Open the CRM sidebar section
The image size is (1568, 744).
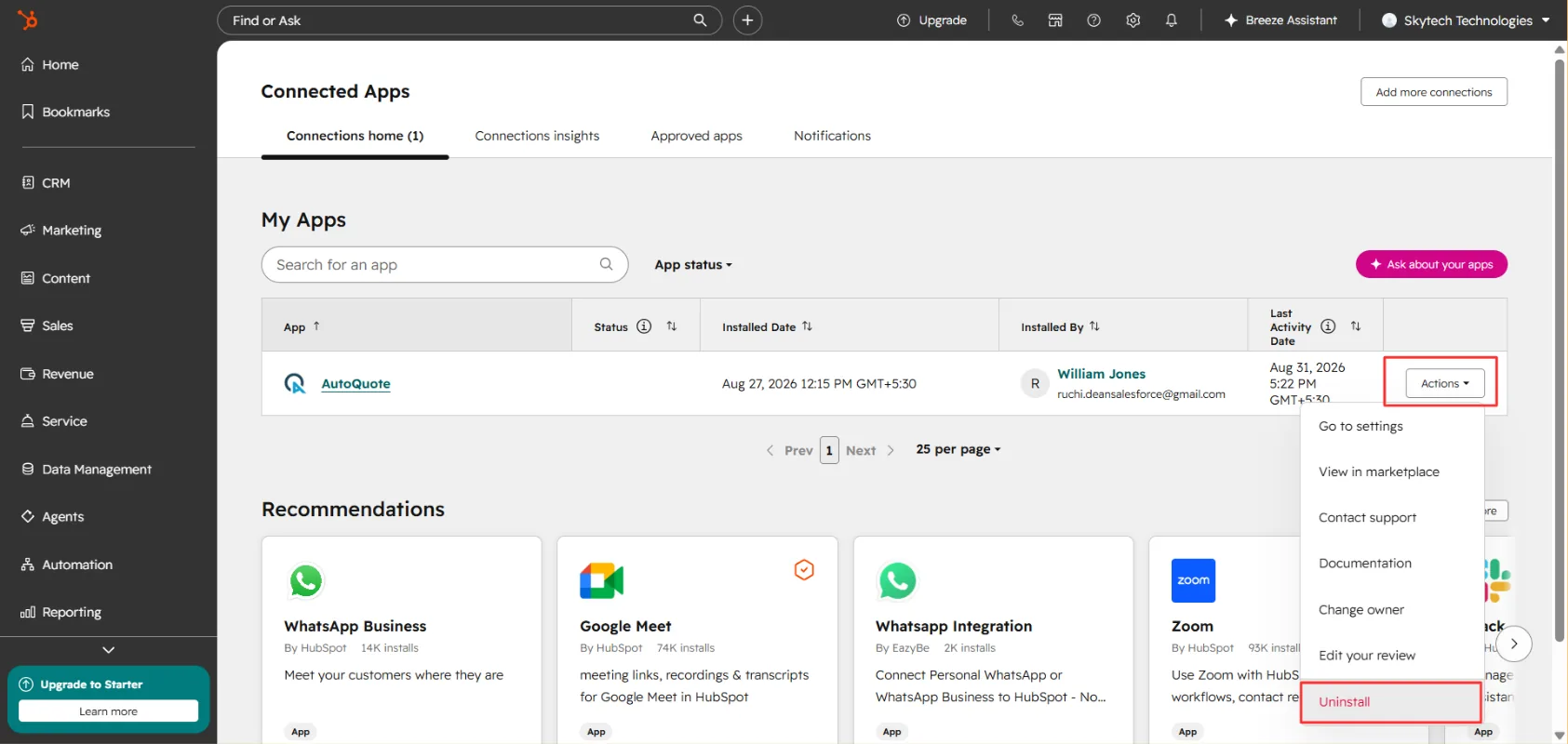point(46,182)
